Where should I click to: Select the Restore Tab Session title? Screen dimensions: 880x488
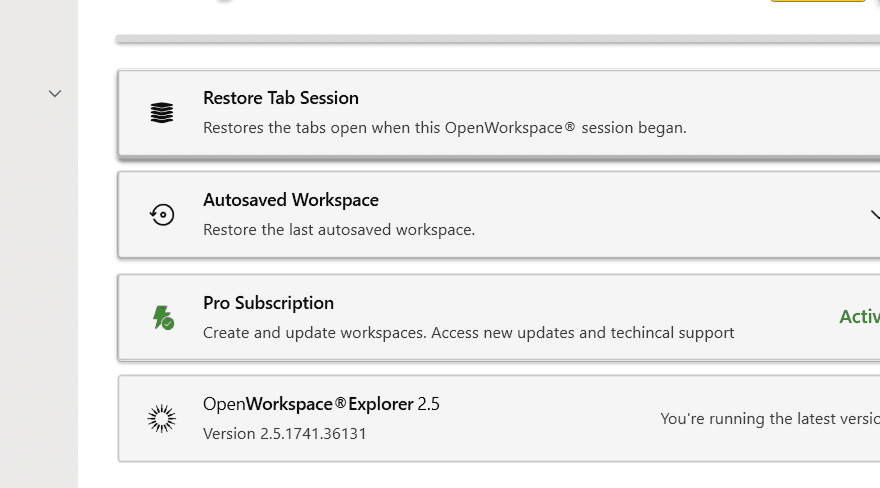pyautogui.click(x=281, y=98)
